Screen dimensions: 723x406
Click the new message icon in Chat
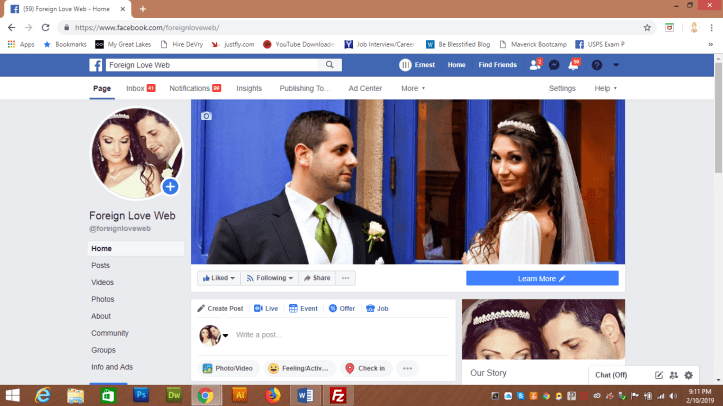(x=659, y=375)
